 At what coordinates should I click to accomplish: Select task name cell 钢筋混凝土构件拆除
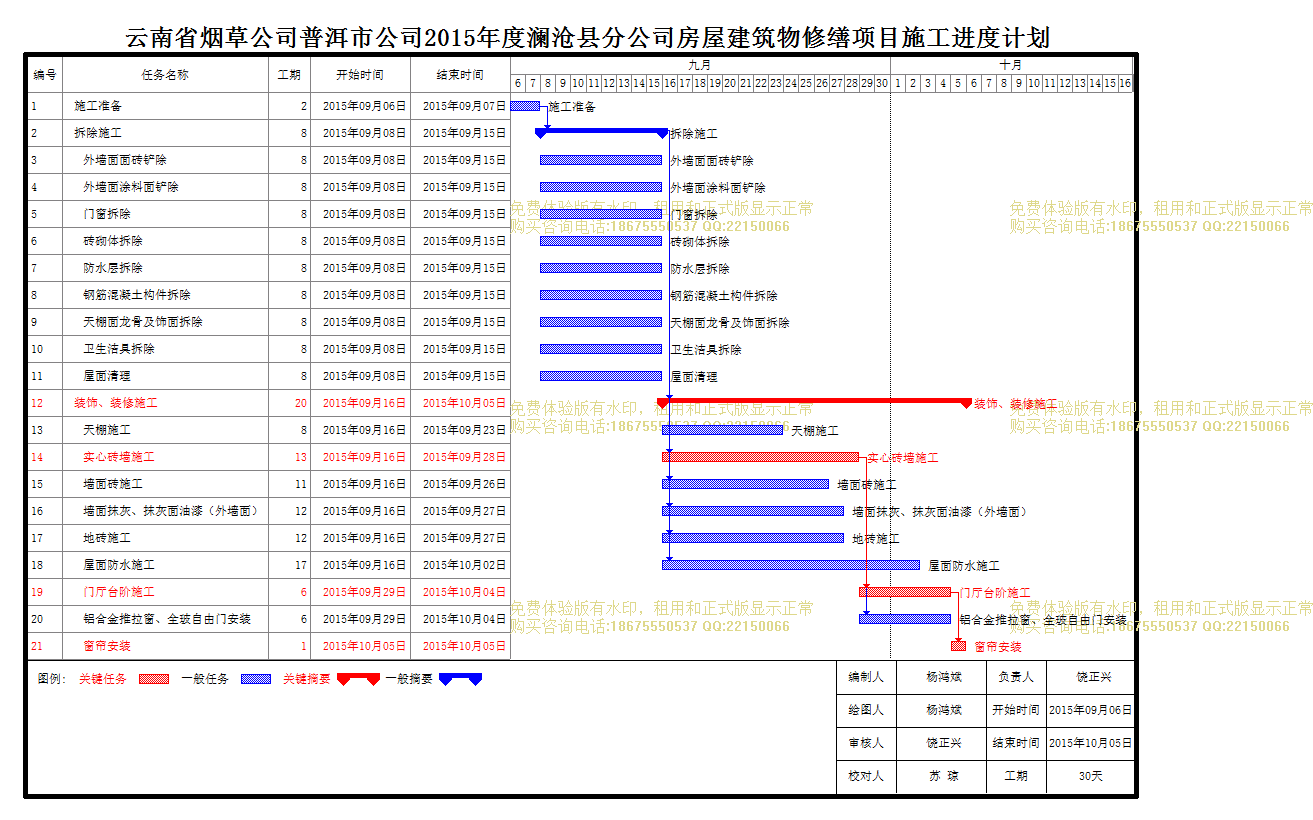click(x=166, y=294)
